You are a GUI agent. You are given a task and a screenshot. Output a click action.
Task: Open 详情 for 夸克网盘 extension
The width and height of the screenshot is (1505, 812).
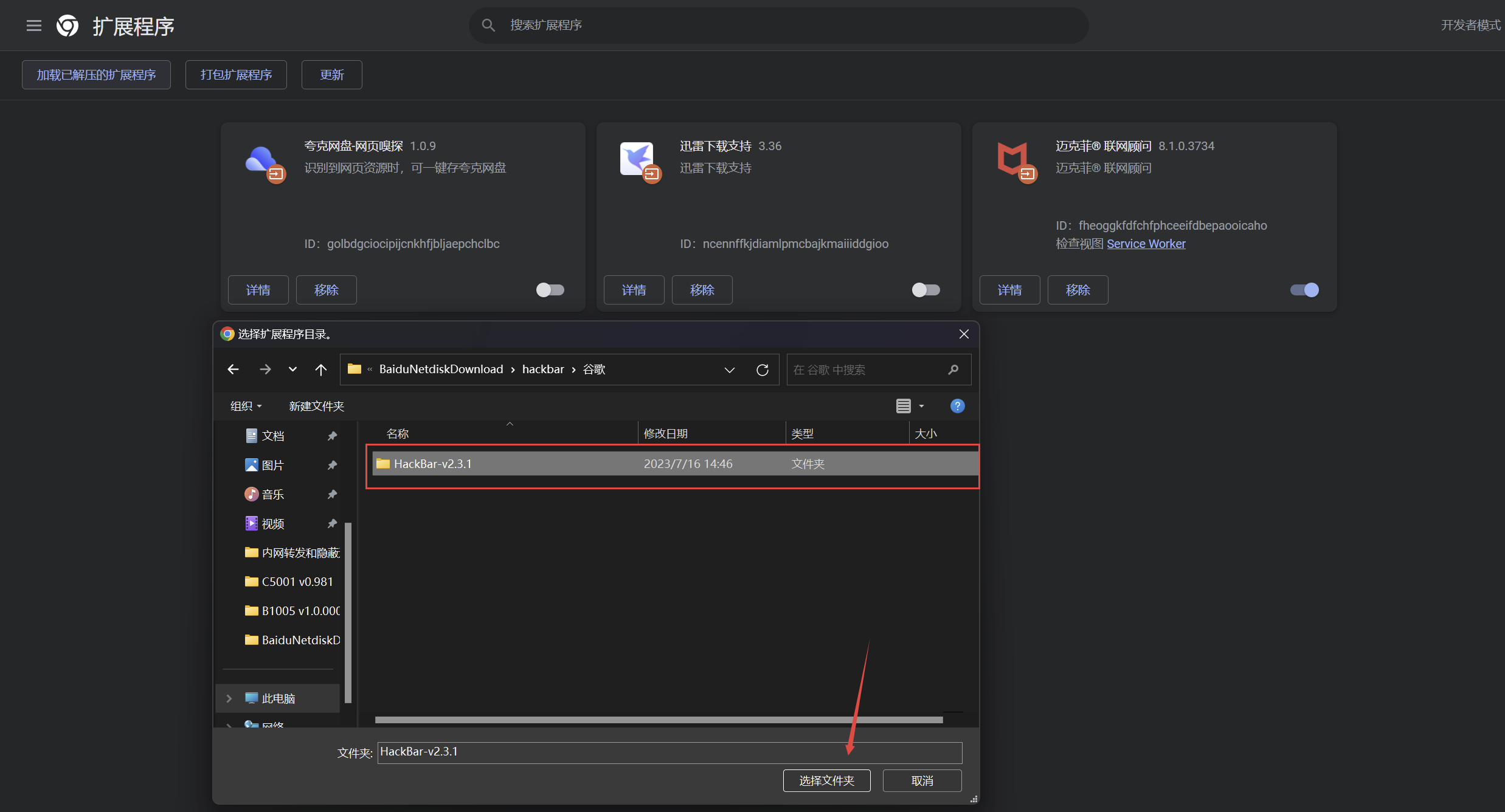(258, 290)
